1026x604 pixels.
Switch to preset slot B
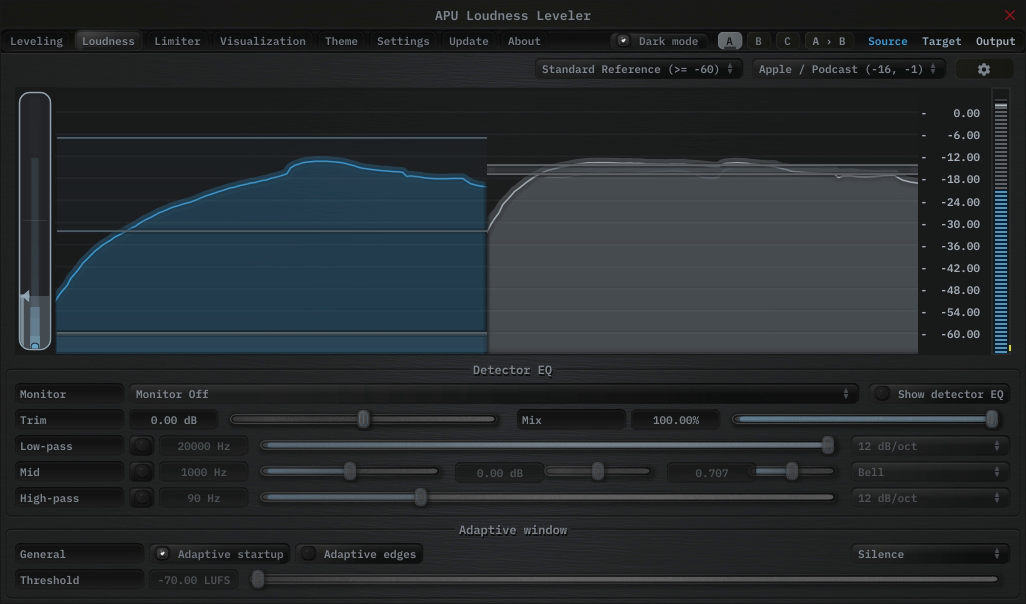(x=758, y=41)
